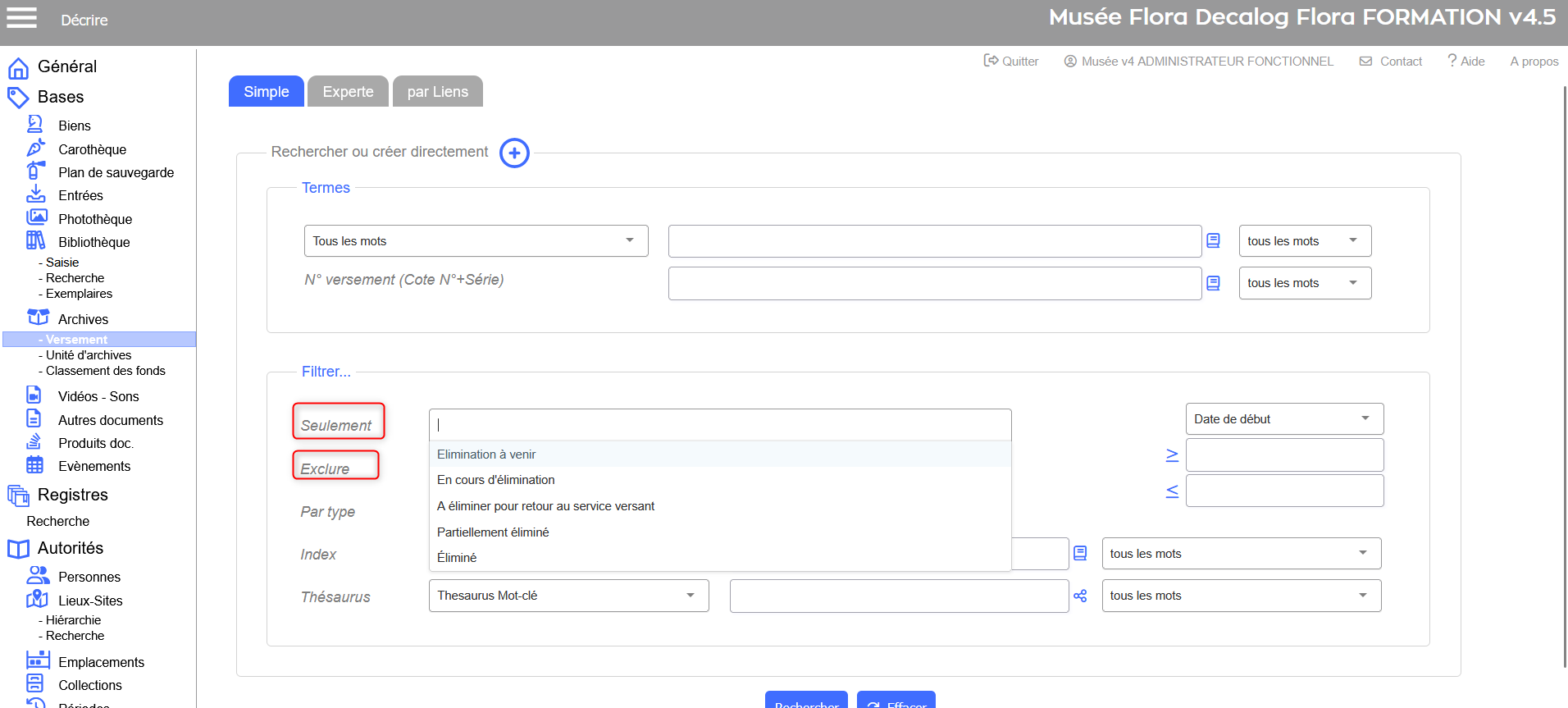Open Photothèque from the sidebar
The image size is (1568, 708).
tap(94, 219)
